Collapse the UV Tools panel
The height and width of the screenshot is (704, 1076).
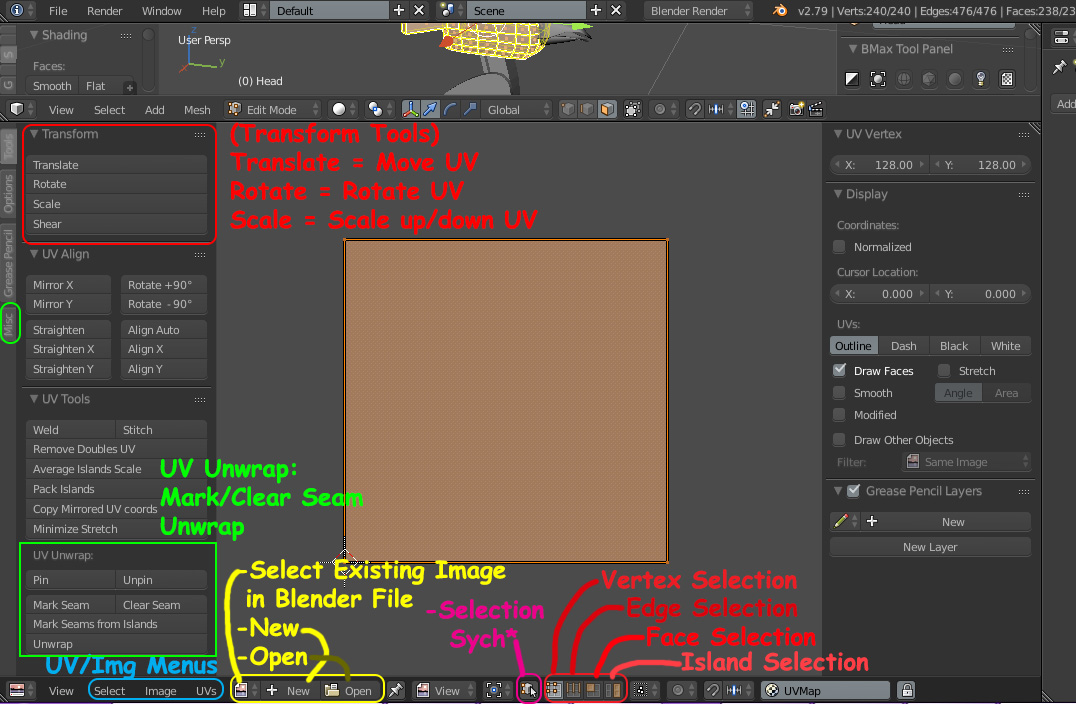[x=34, y=399]
